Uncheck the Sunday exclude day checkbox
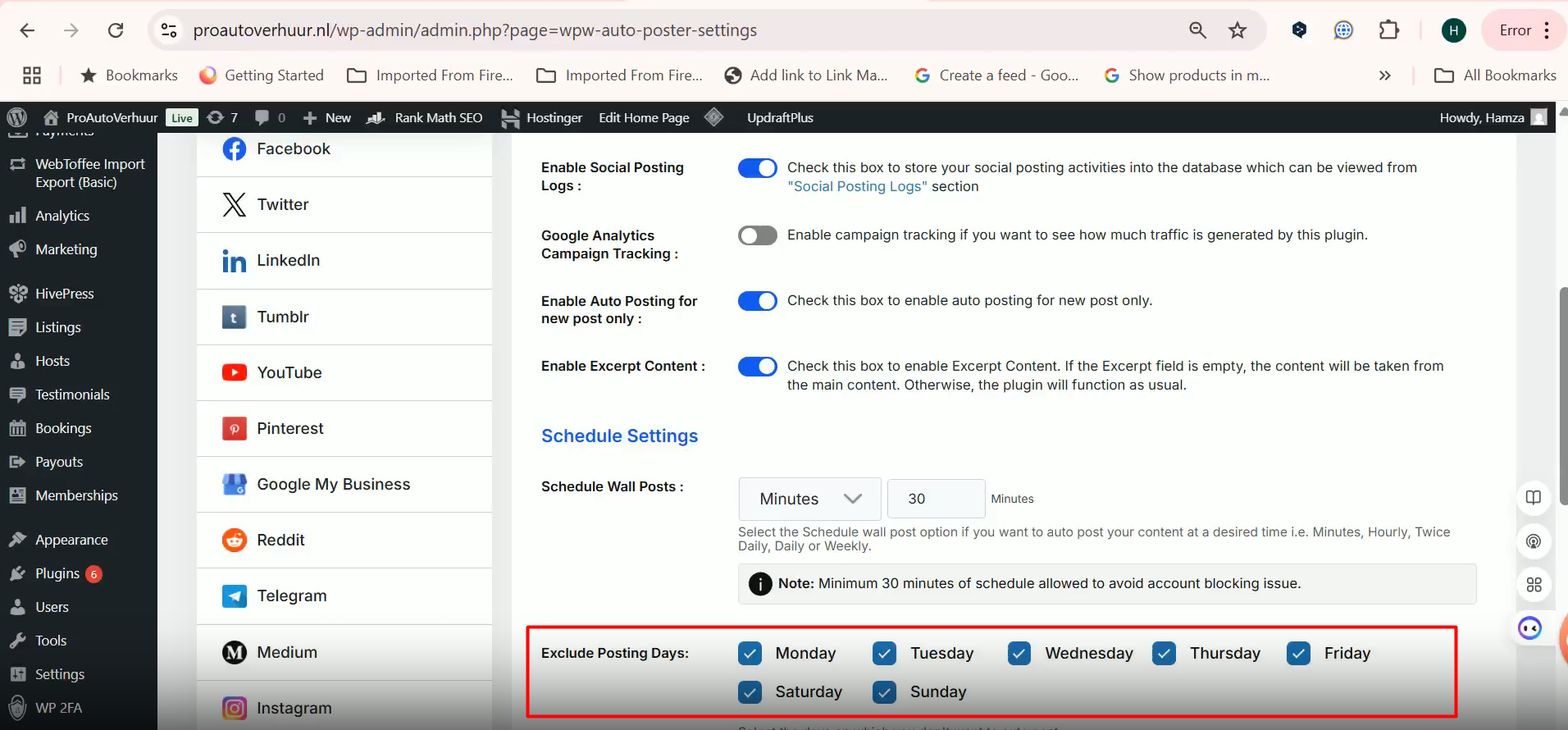 884,692
